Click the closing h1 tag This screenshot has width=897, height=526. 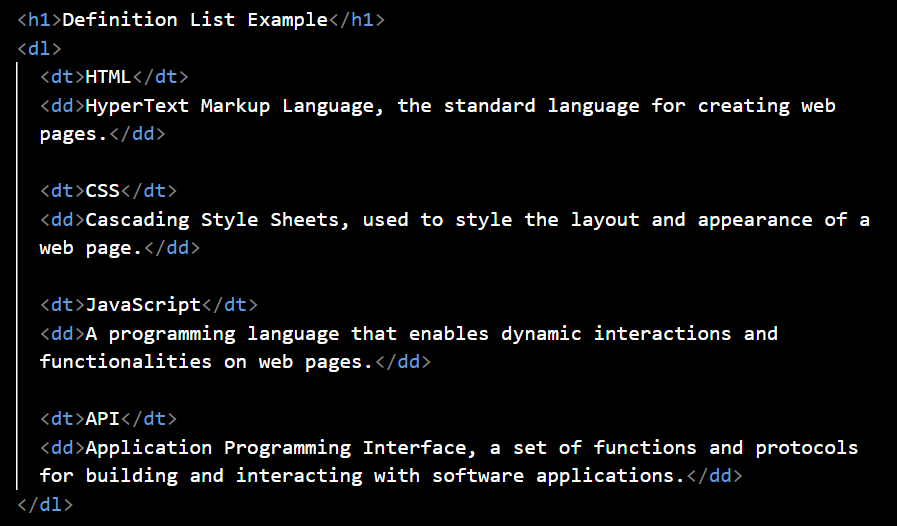(357, 20)
